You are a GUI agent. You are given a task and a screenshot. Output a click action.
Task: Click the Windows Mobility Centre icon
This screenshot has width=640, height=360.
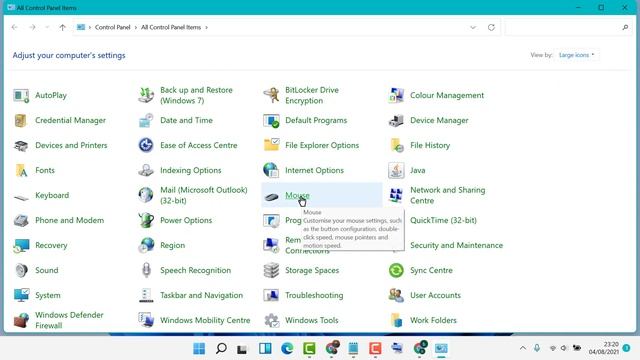click(x=146, y=320)
